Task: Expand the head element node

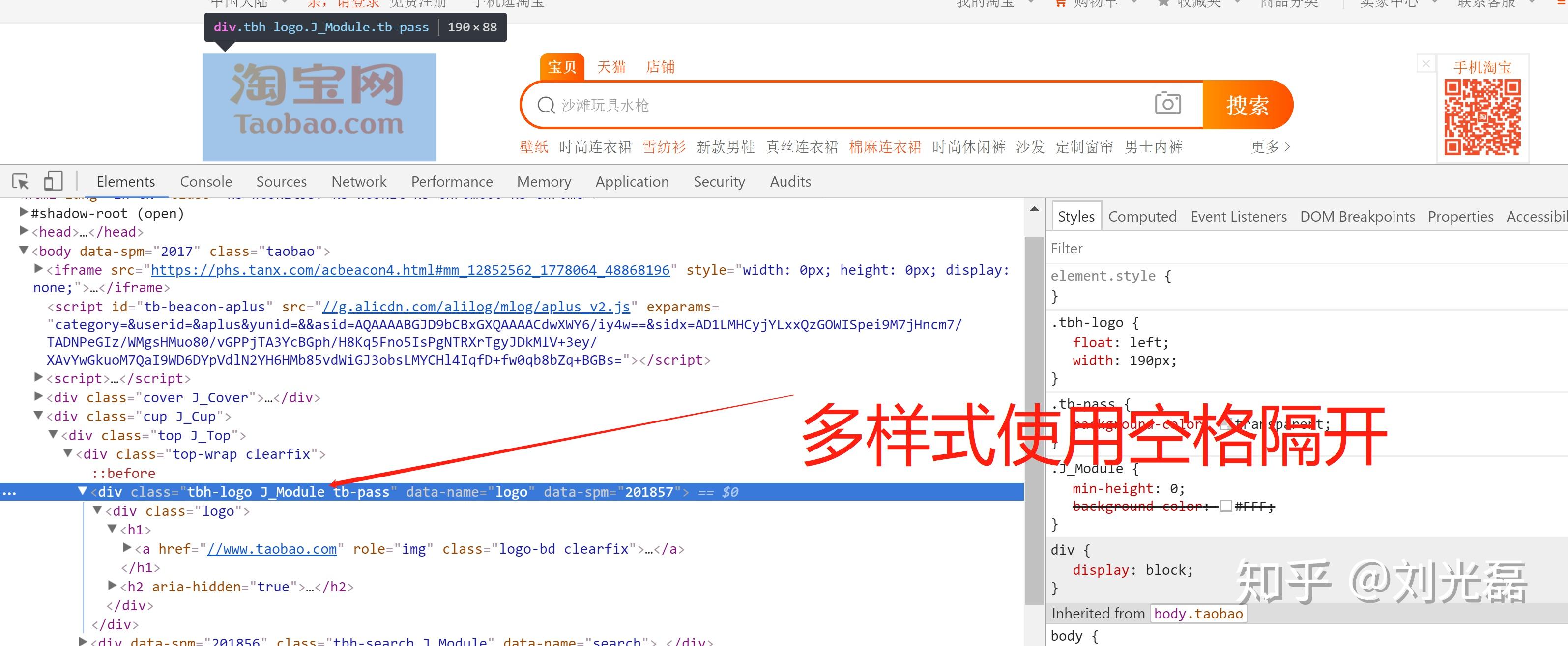Action: point(24,230)
